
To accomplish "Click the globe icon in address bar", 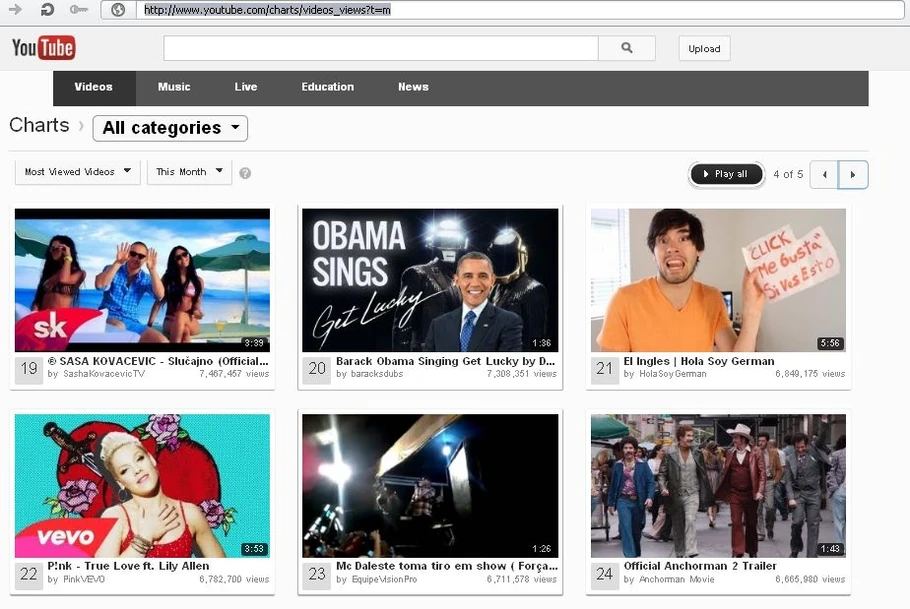I will (x=118, y=10).
